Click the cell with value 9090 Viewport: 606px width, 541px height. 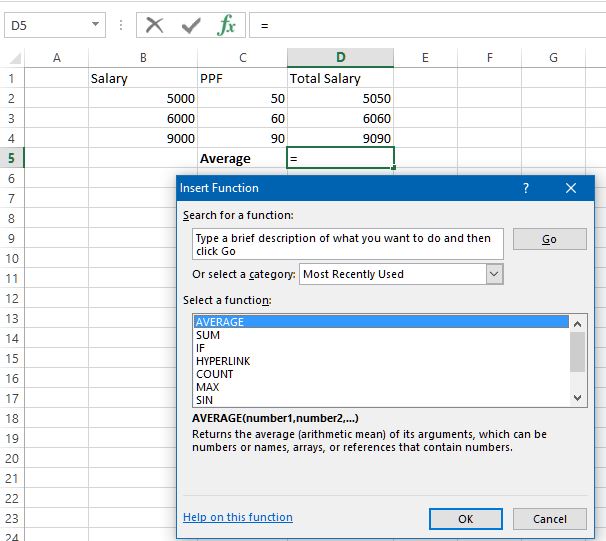tap(340, 138)
